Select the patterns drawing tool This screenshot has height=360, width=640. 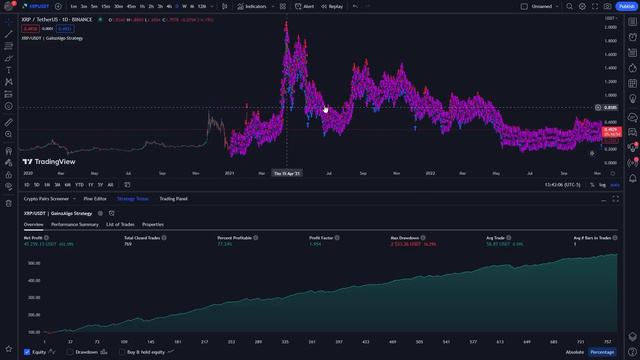(x=9, y=82)
